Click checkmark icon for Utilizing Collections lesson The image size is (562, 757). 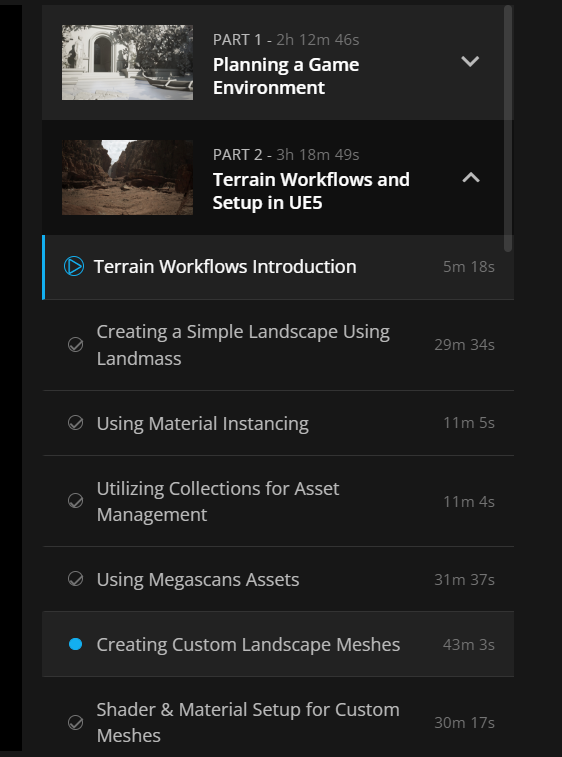pyautogui.click(x=75, y=501)
